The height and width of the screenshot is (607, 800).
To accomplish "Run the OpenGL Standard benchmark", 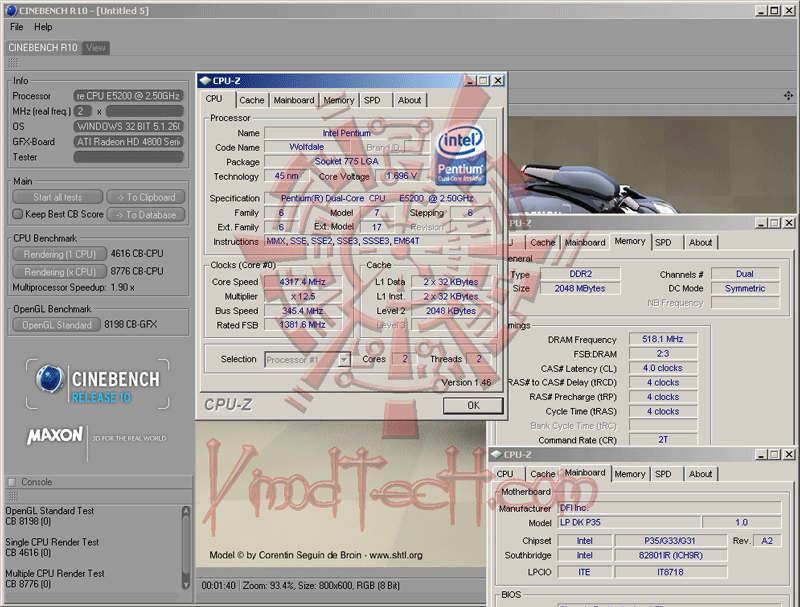I will (57, 325).
